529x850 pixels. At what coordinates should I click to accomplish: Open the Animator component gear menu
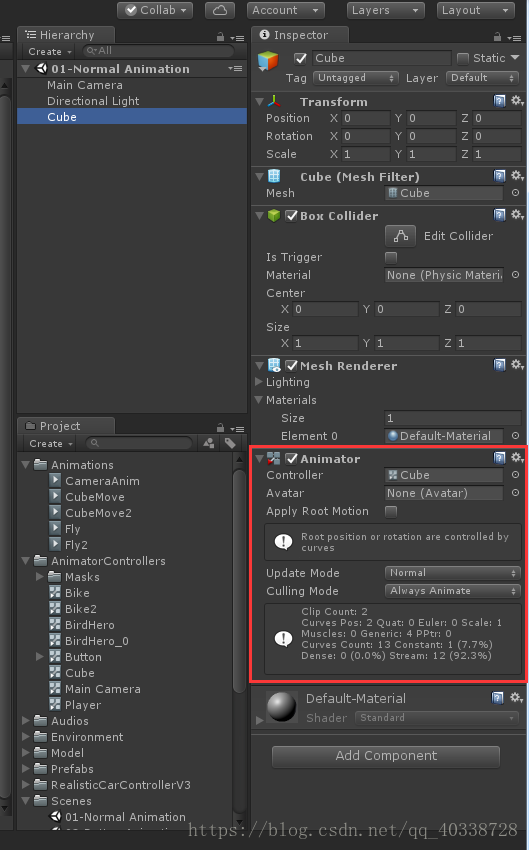517,458
